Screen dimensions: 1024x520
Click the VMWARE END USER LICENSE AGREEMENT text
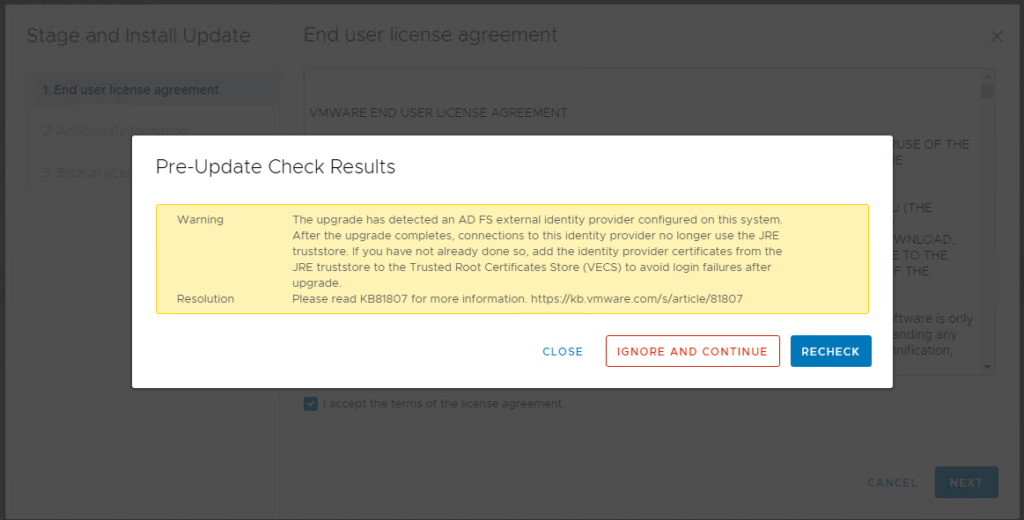pos(438,113)
